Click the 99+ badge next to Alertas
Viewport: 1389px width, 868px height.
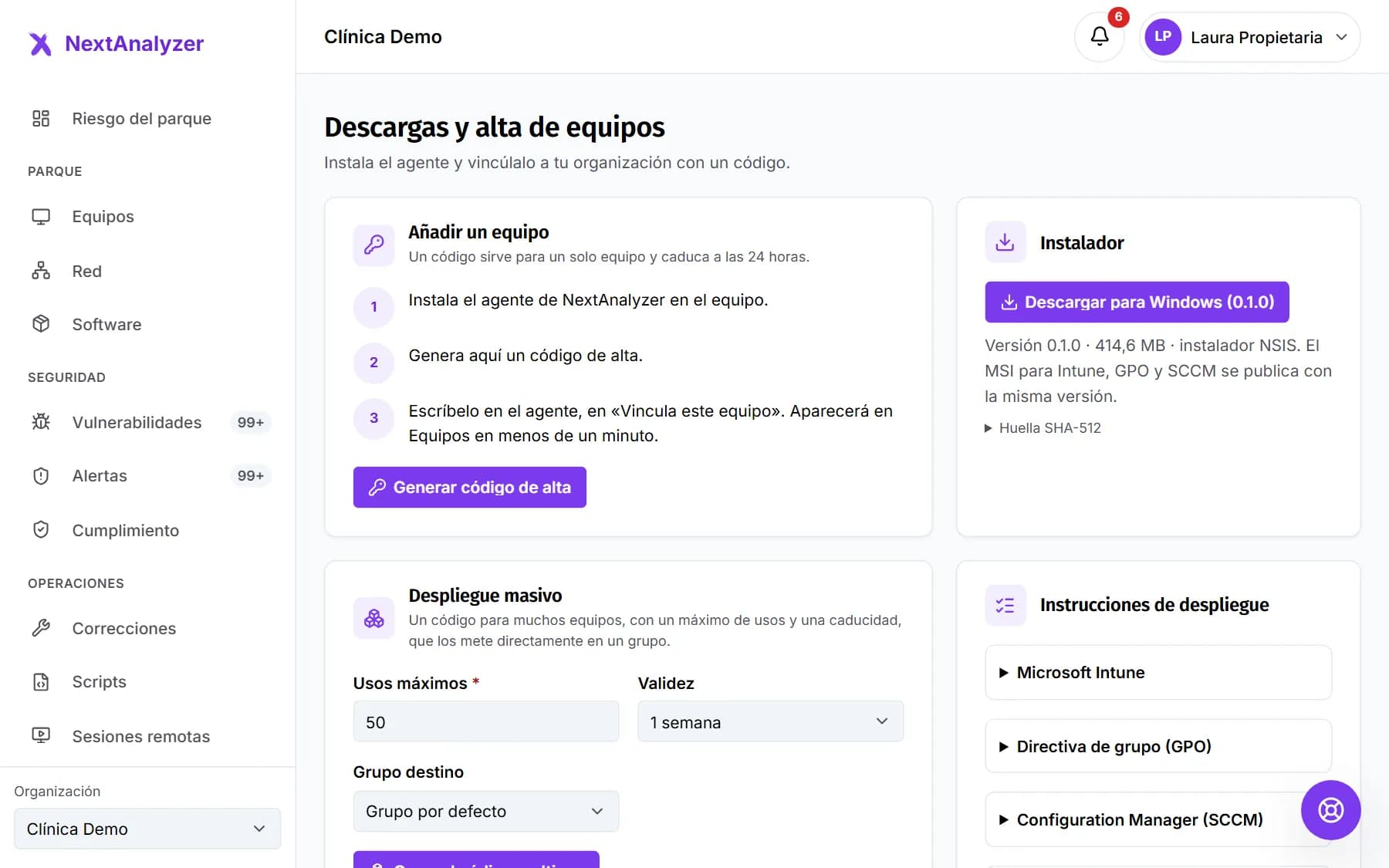[250, 476]
